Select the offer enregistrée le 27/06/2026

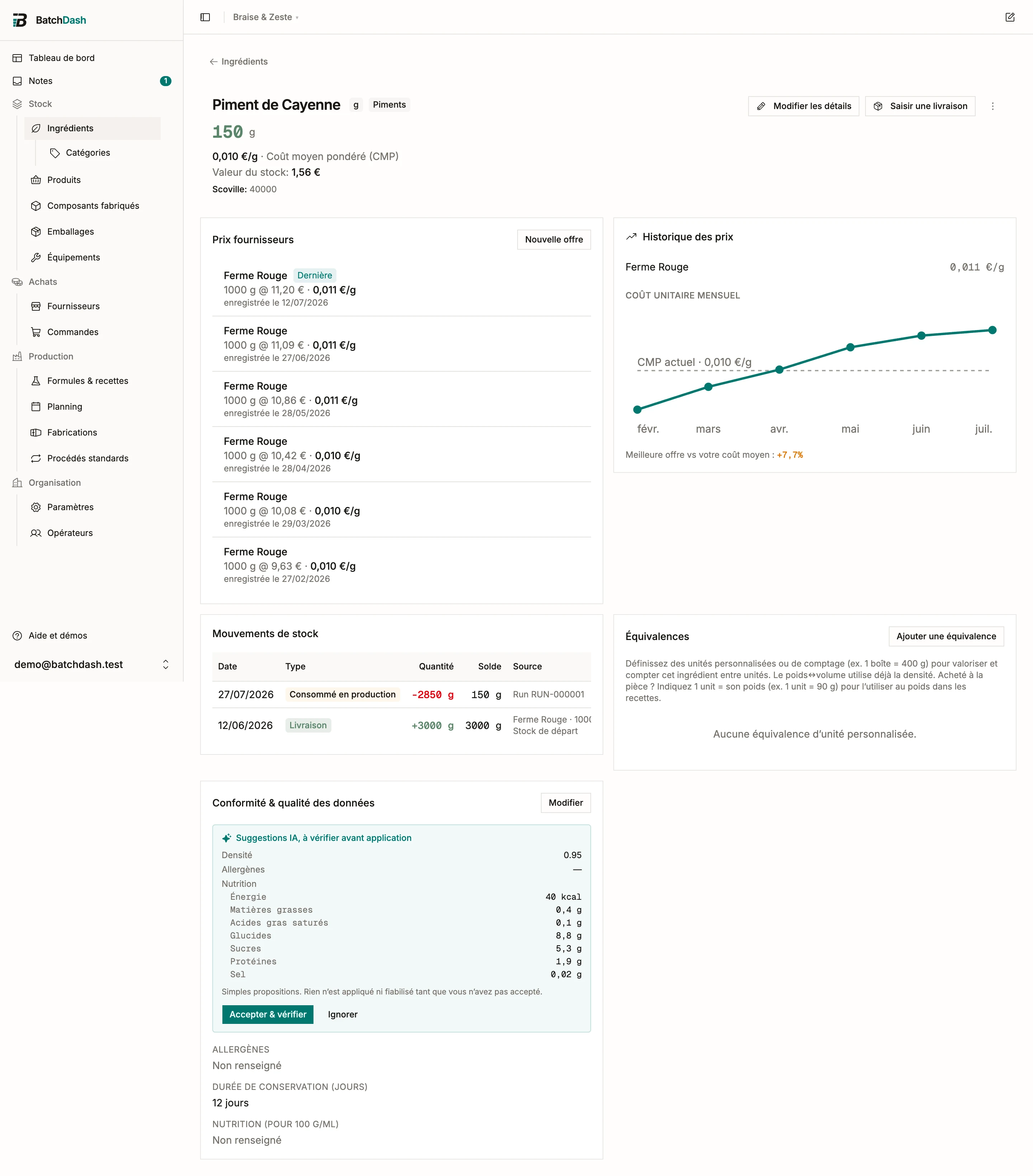[x=401, y=344]
